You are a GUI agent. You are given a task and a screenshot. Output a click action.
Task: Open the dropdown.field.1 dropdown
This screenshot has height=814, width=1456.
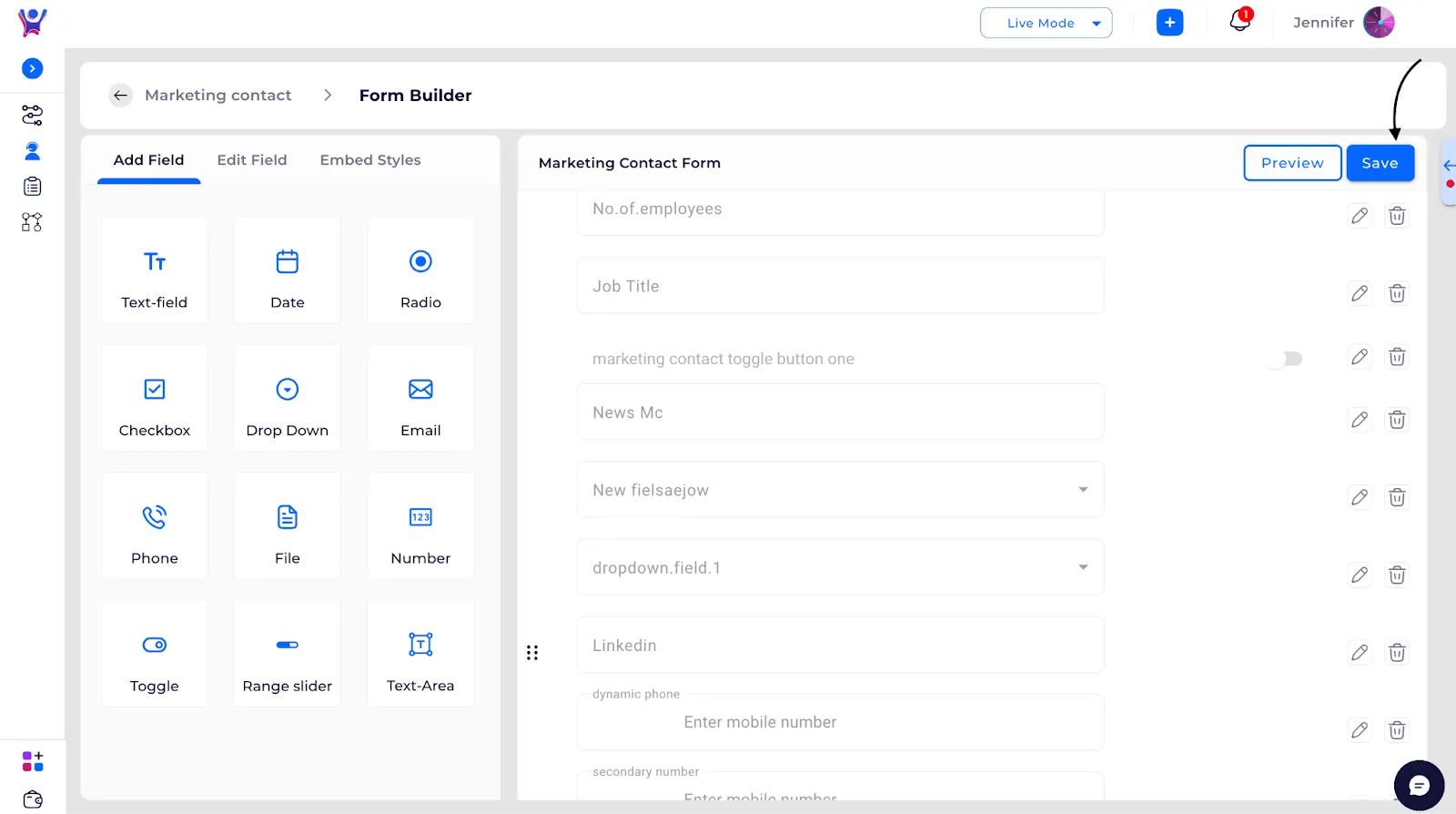point(840,567)
